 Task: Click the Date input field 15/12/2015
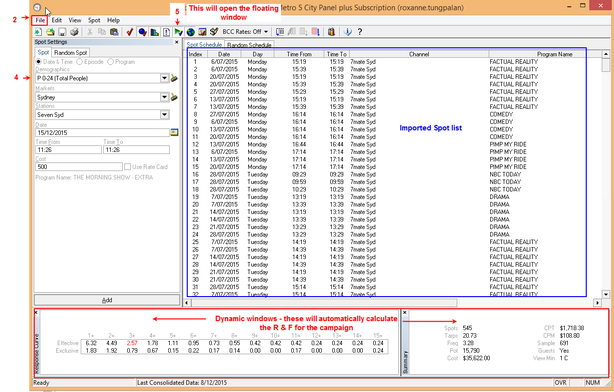(103, 133)
